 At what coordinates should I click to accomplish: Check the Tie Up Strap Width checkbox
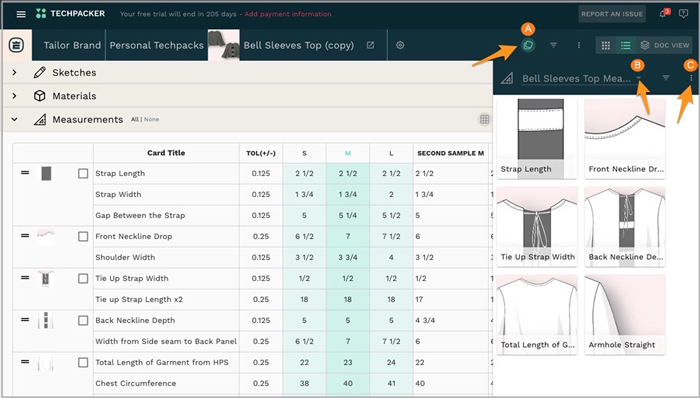click(x=83, y=278)
